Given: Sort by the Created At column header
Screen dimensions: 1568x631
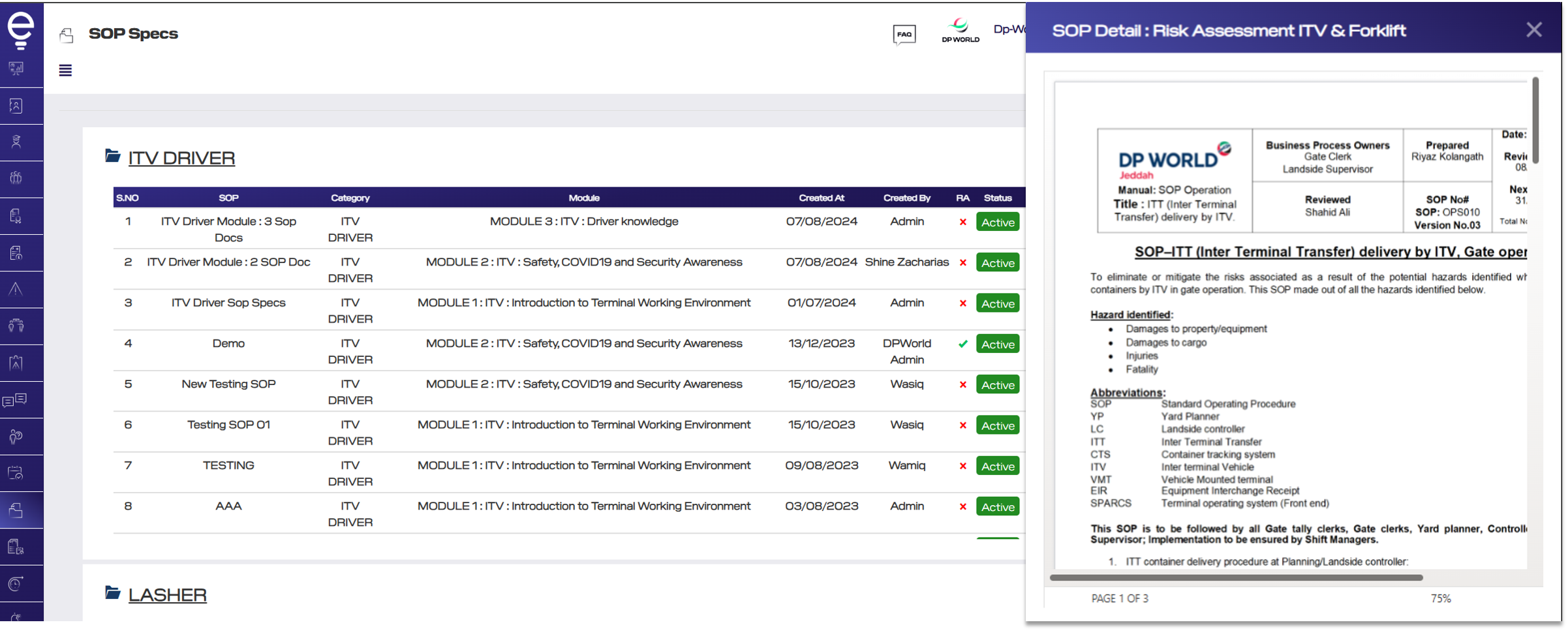Looking at the screenshot, I should click(822, 198).
